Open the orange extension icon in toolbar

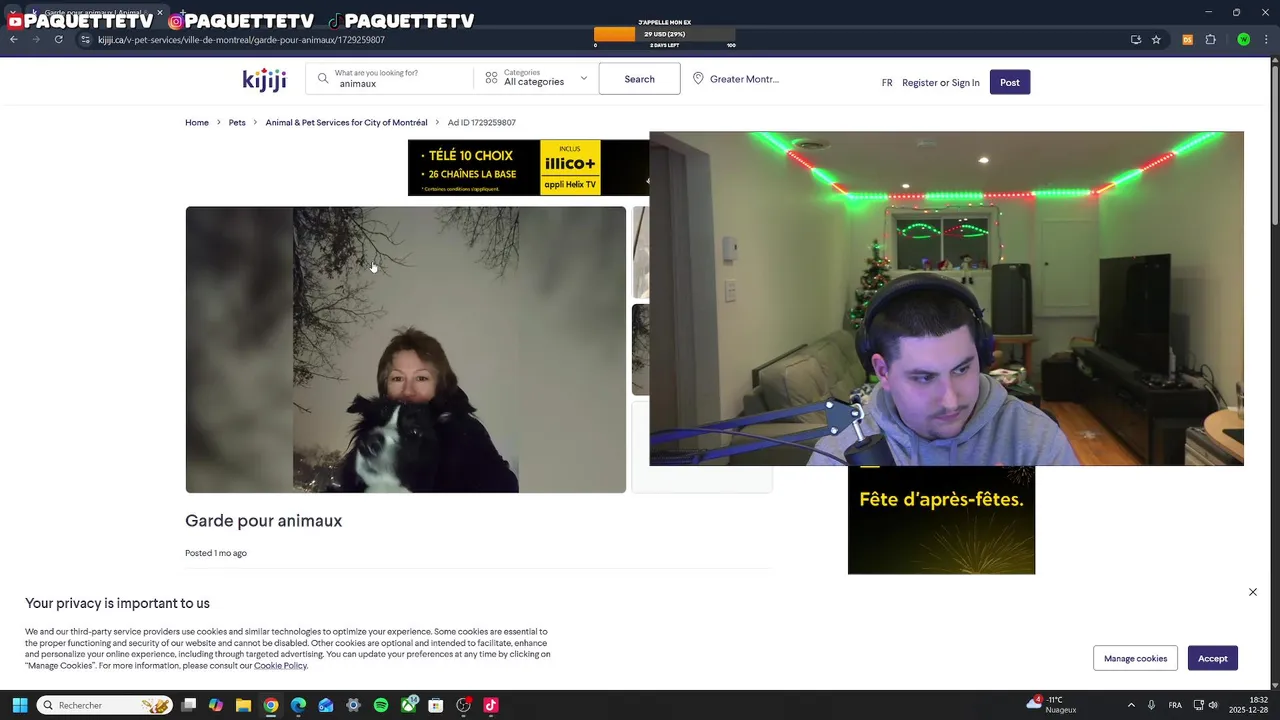point(1187,39)
